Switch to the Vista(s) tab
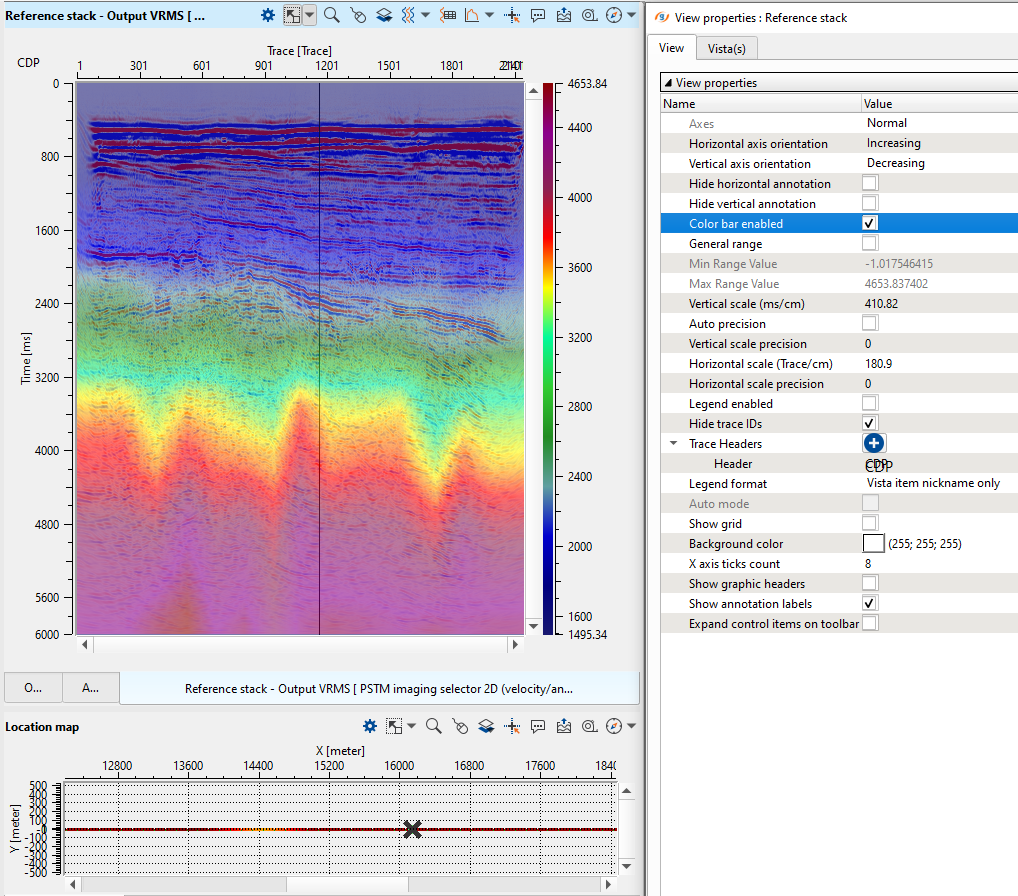 point(727,48)
